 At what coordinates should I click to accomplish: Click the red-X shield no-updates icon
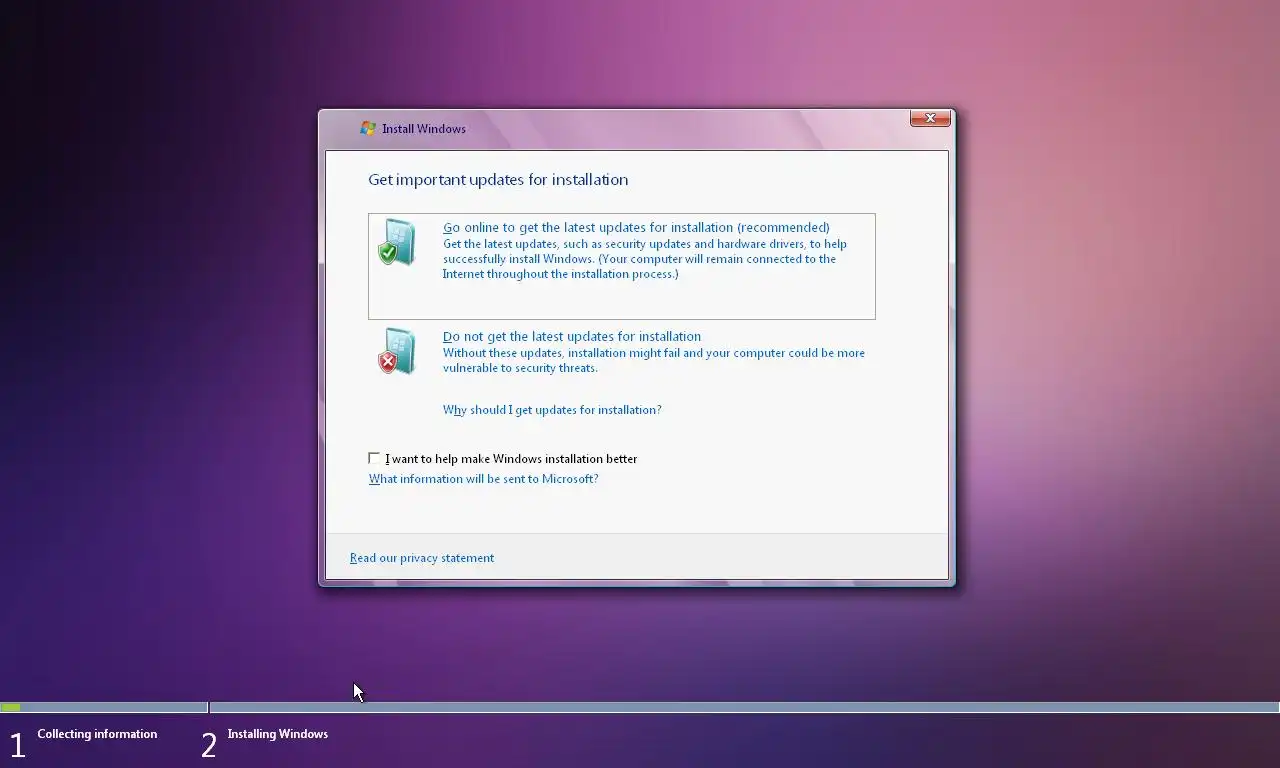(396, 351)
